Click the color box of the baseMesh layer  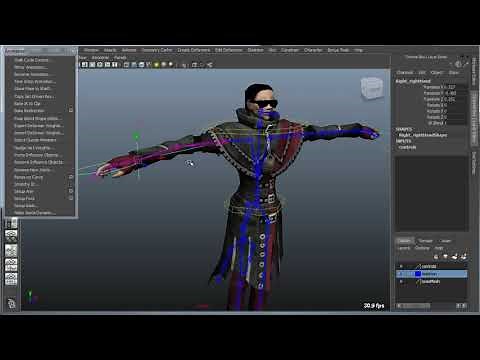pyautogui.click(x=418, y=282)
